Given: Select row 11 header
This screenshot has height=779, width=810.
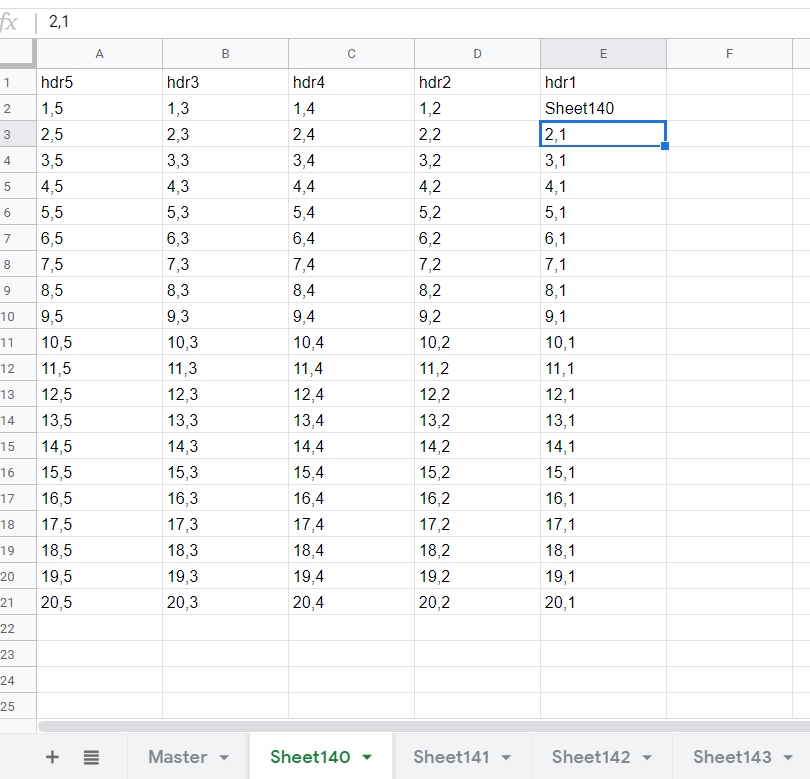Looking at the screenshot, I should 17,342.
